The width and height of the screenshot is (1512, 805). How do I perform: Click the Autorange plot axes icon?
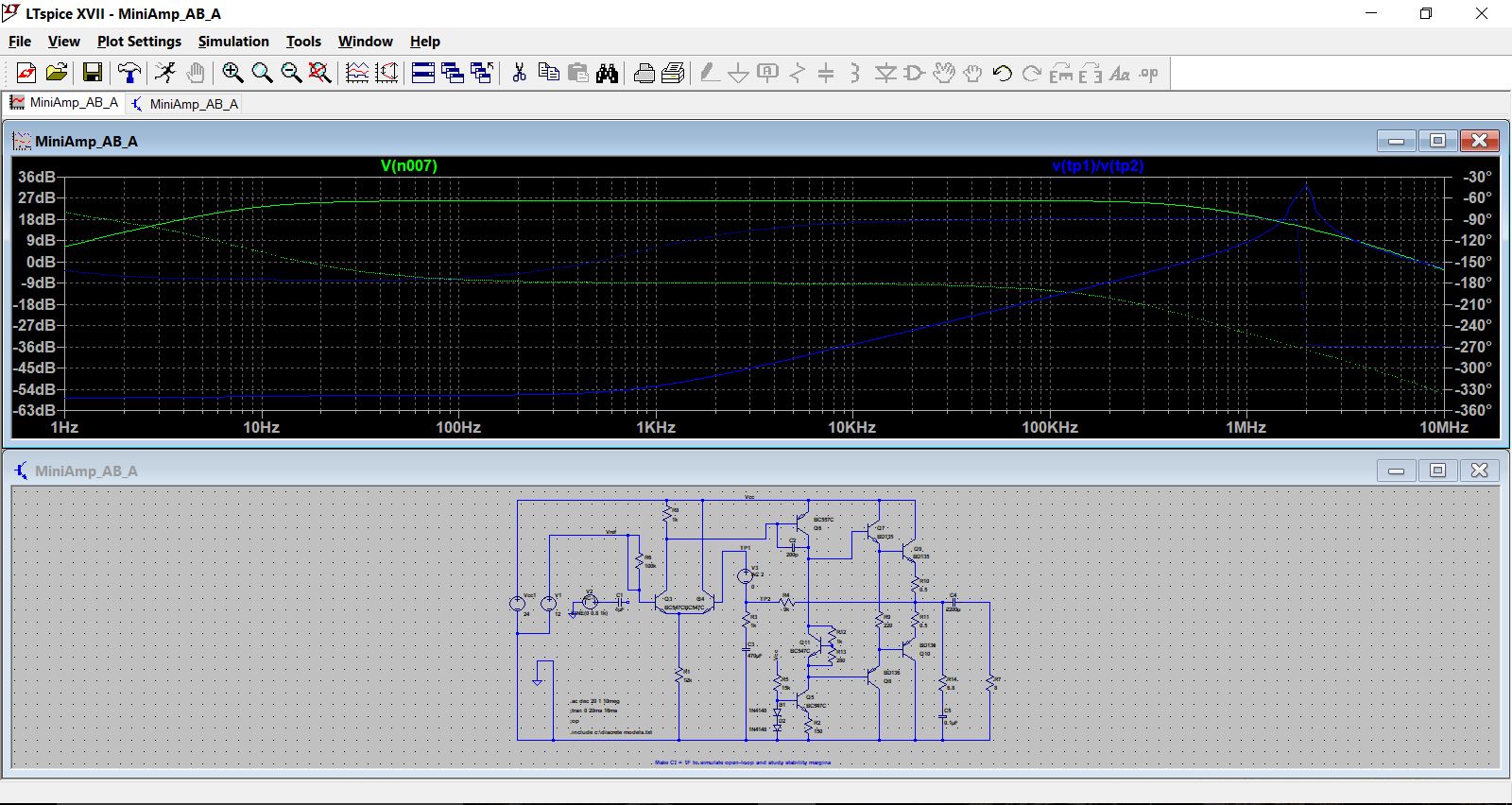(357, 73)
